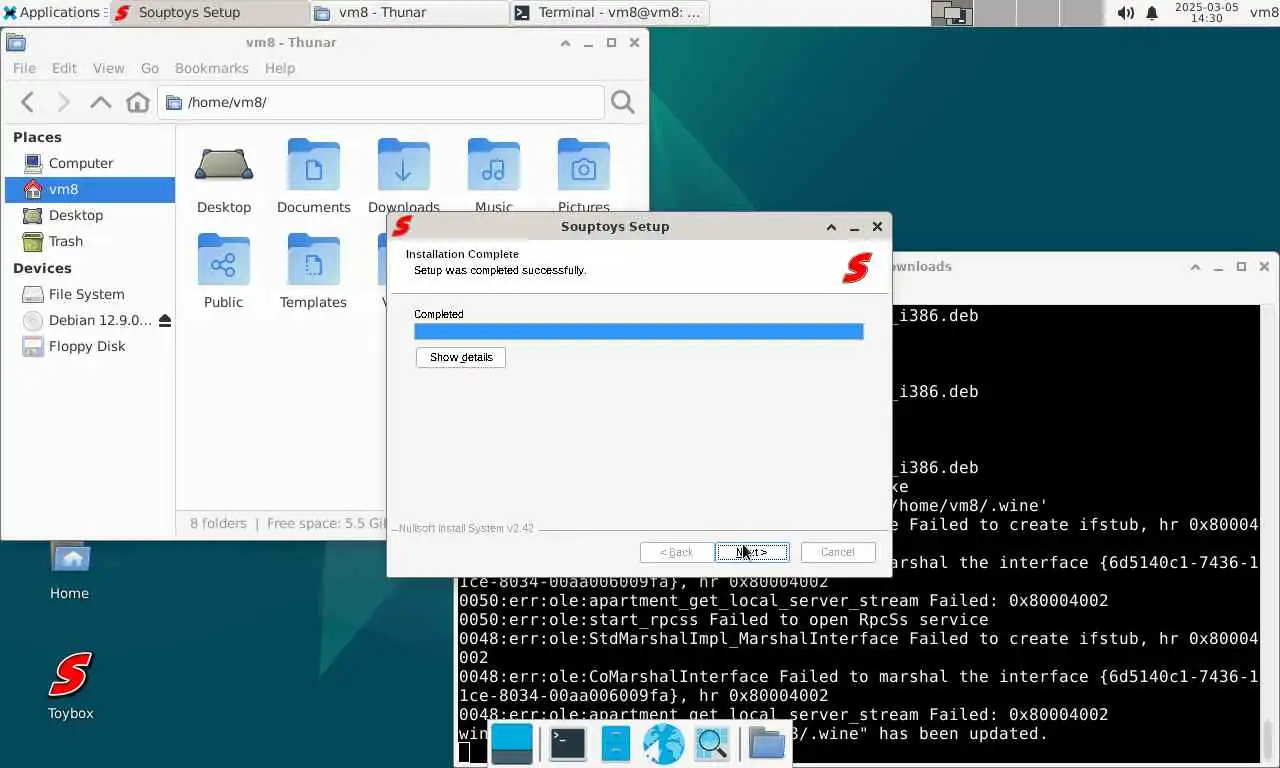Screen dimensions: 1280x768
Task: Click the volume speaker icon
Action: pos(1126,13)
